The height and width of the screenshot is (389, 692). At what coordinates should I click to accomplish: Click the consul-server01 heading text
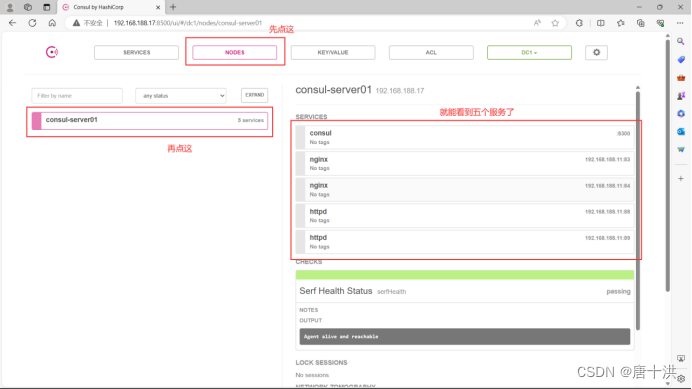coord(334,90)
